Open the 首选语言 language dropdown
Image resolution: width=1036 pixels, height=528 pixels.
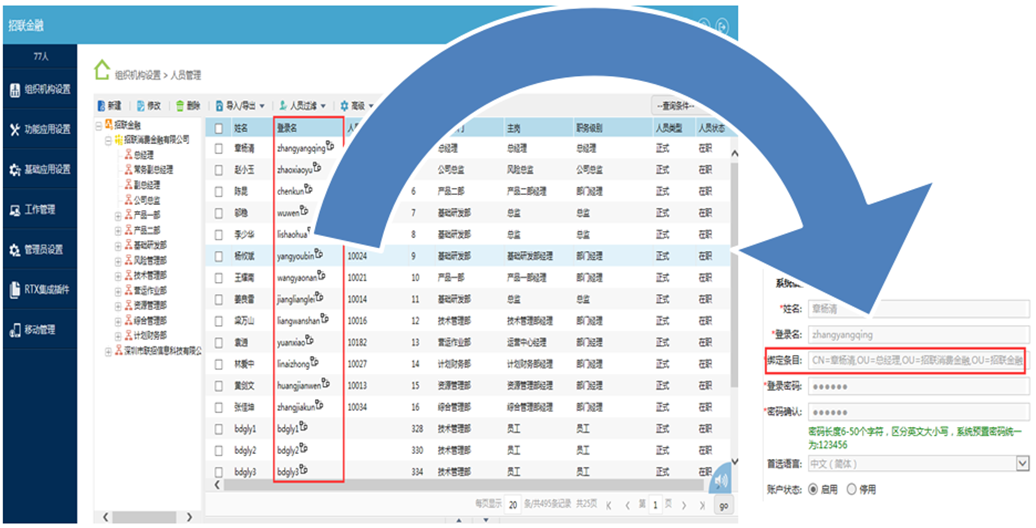1022,463
